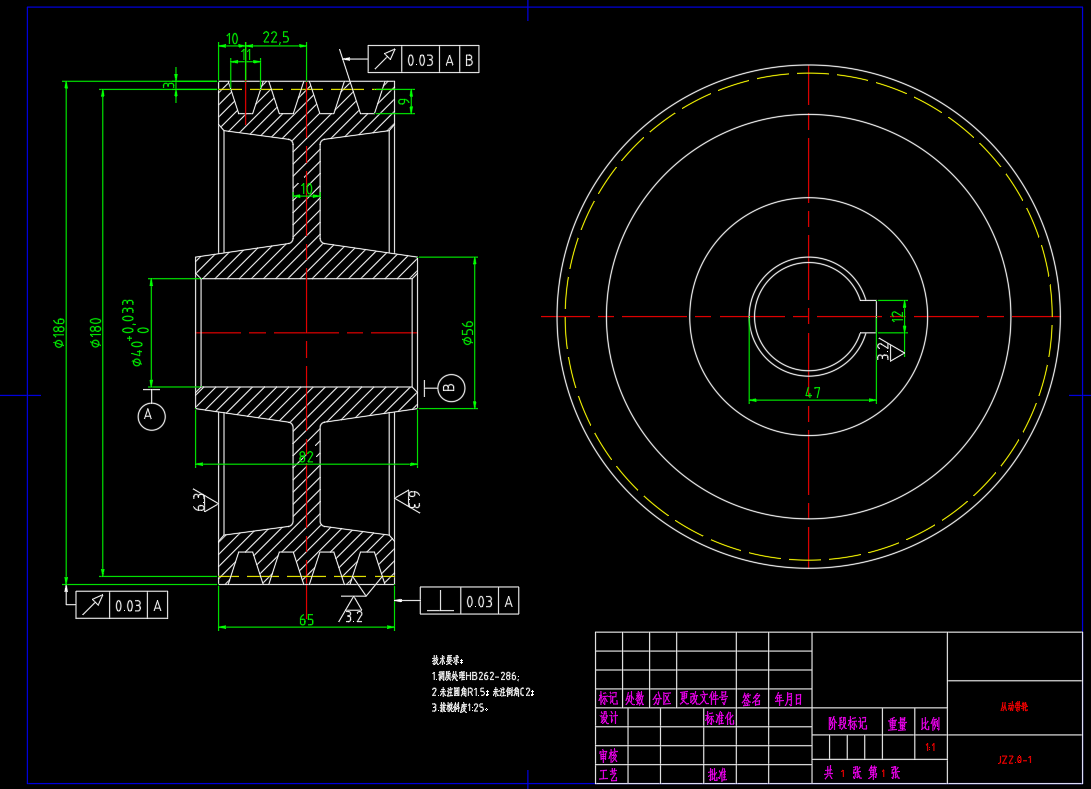
Task: Select the HB262-286 technical requirement note
Action: 476,677
